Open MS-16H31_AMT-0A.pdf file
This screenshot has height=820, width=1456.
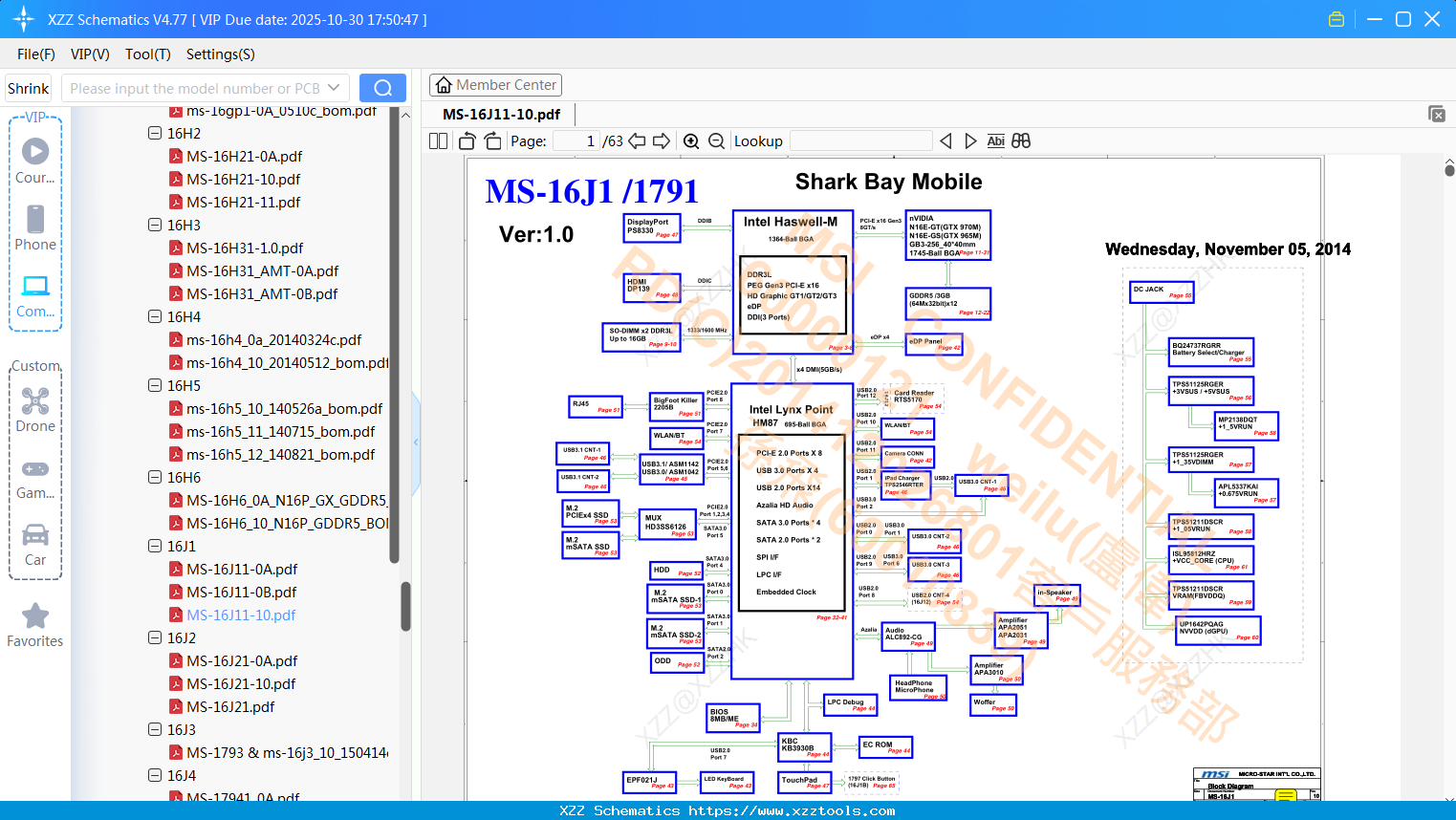click(263, 270)
